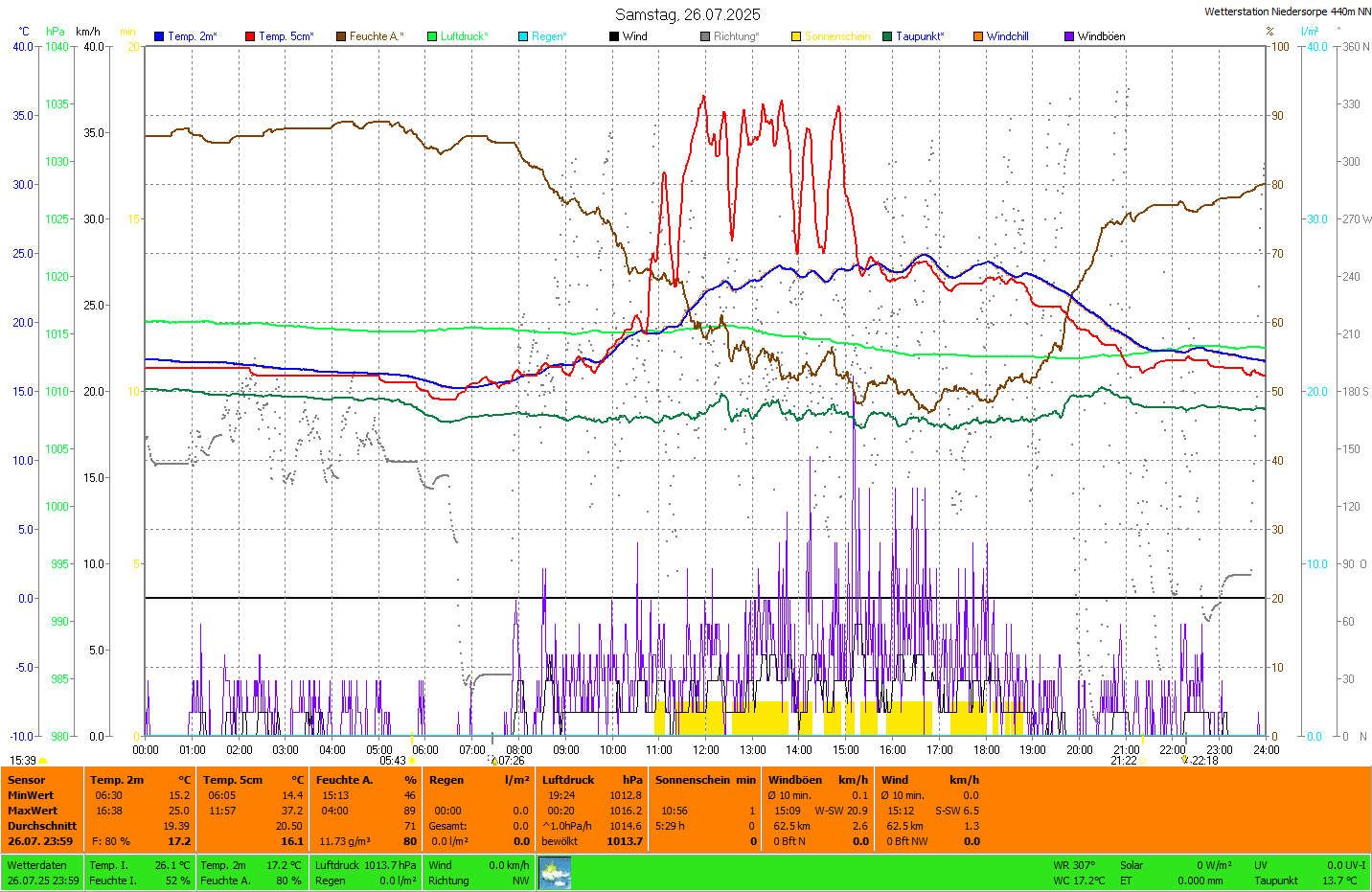This screenshot has height=892, width=1372.
Task: Click the sun marker next to 21:22
Action: 1143,761
